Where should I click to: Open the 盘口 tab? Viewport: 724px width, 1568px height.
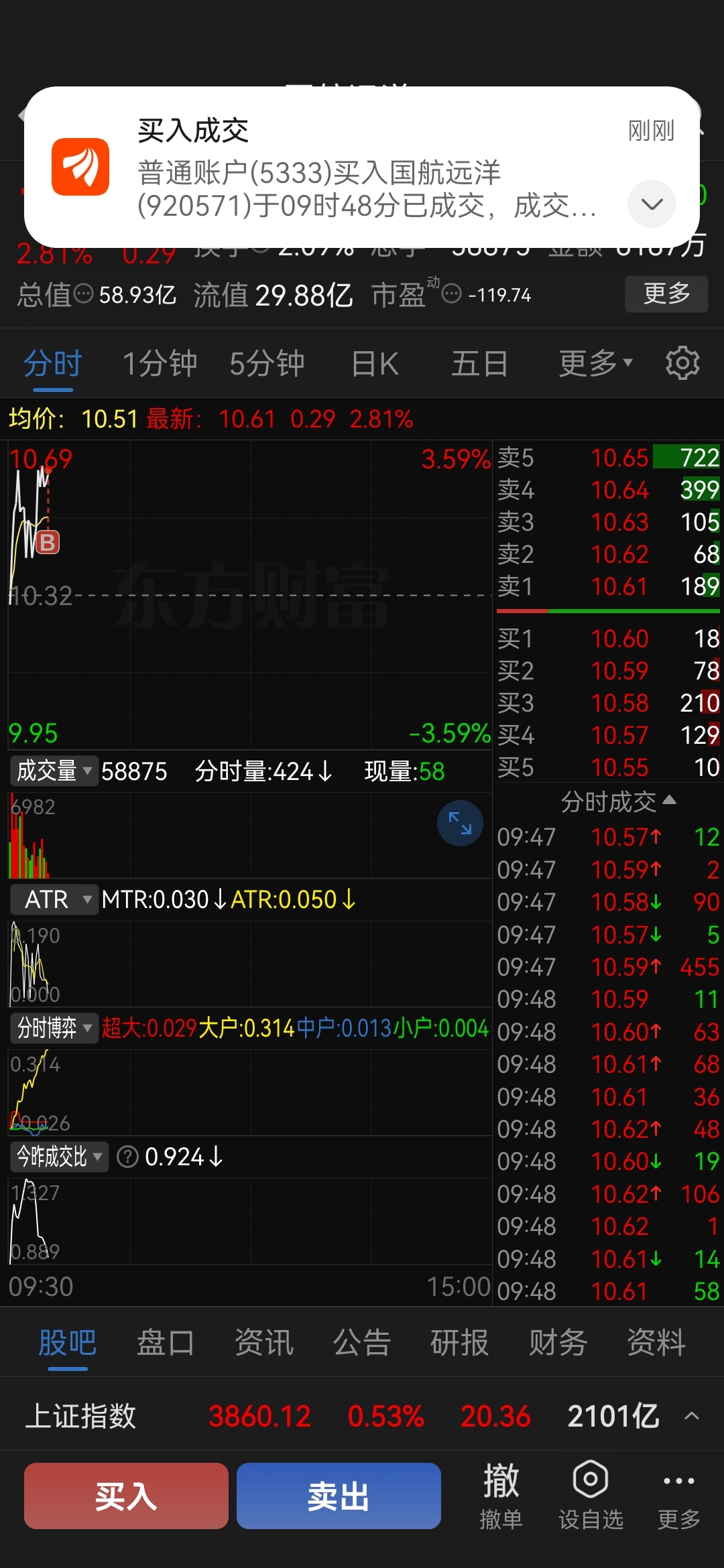pos(166,1343)
